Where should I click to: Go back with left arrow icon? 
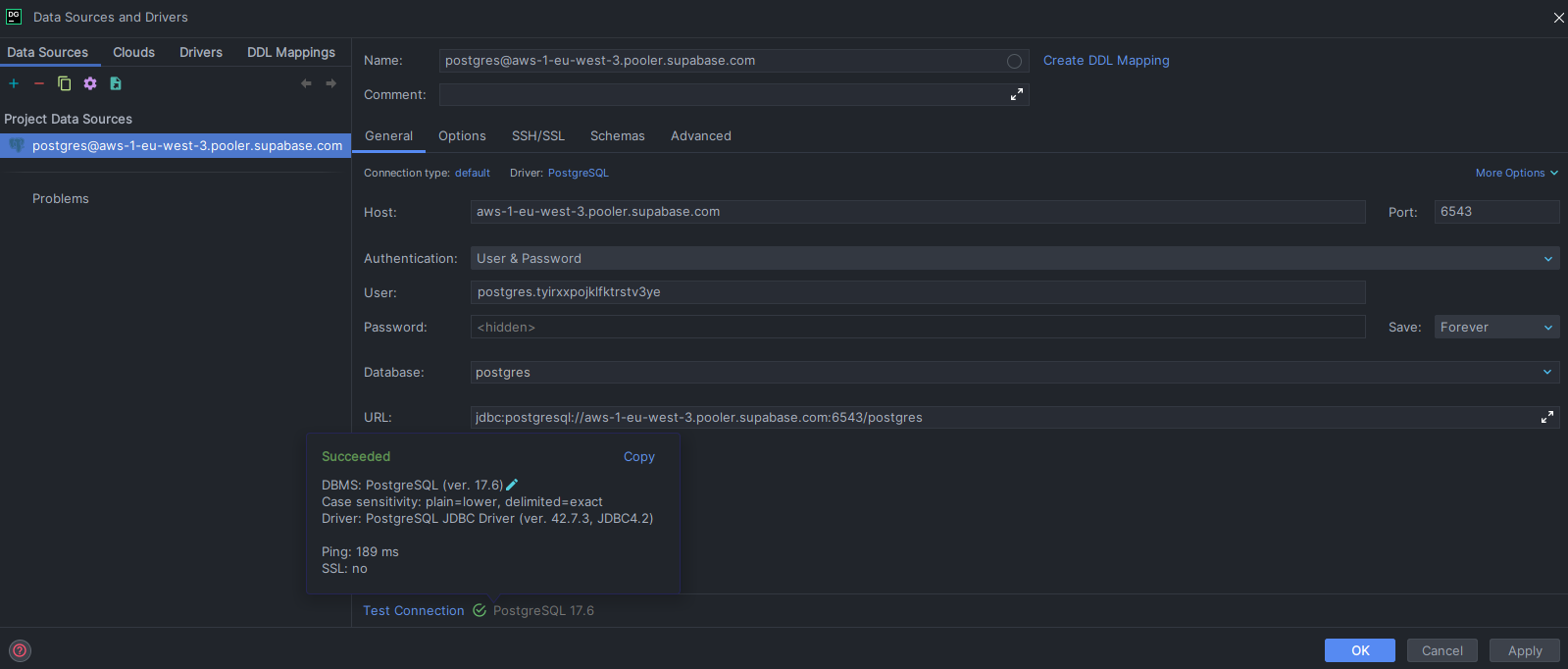tap(306, 83)
